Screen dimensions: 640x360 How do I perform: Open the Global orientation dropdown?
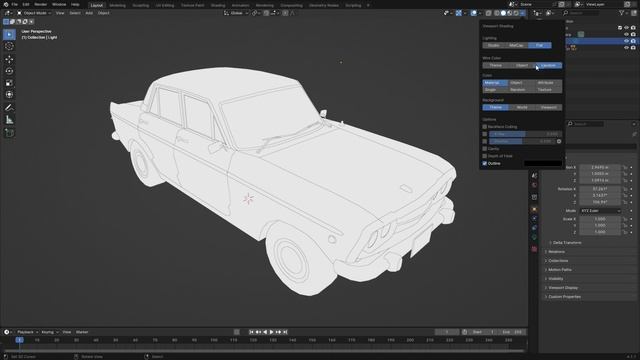[236, 13]
